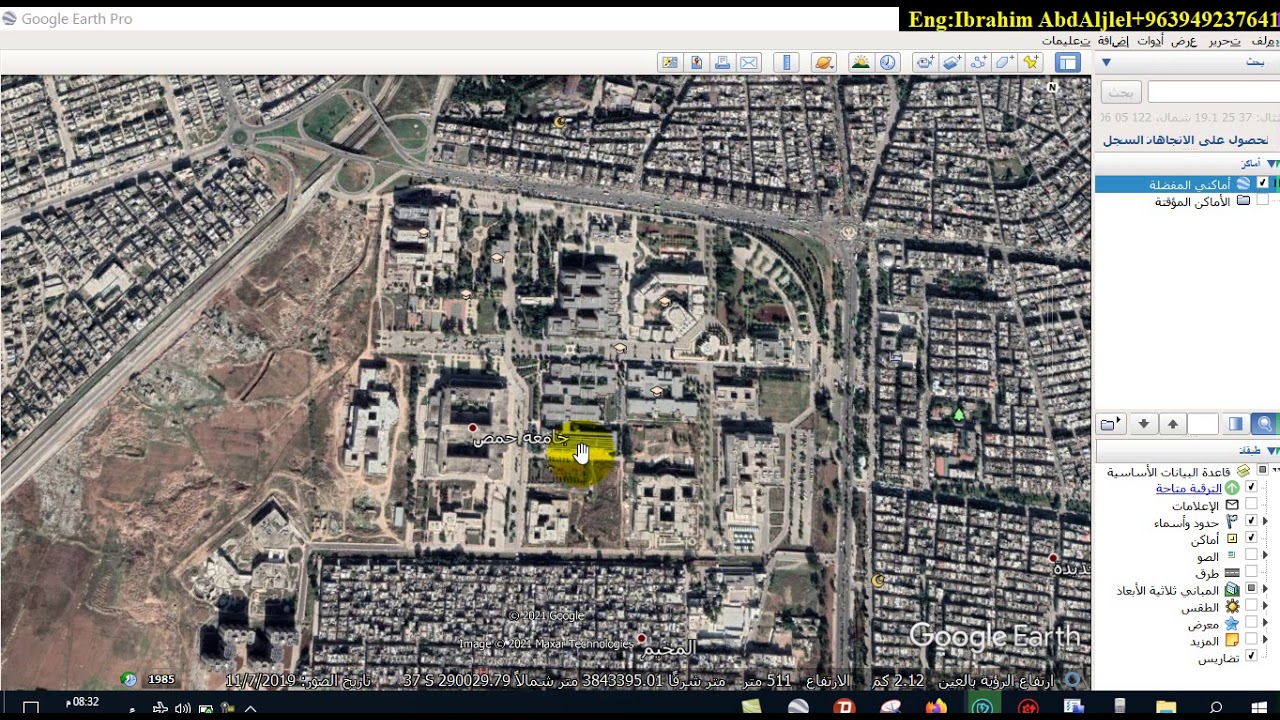This screenshot has width=1280, height=720.
Task: Click the جامعة حمص place label on map
Action: 520,437
